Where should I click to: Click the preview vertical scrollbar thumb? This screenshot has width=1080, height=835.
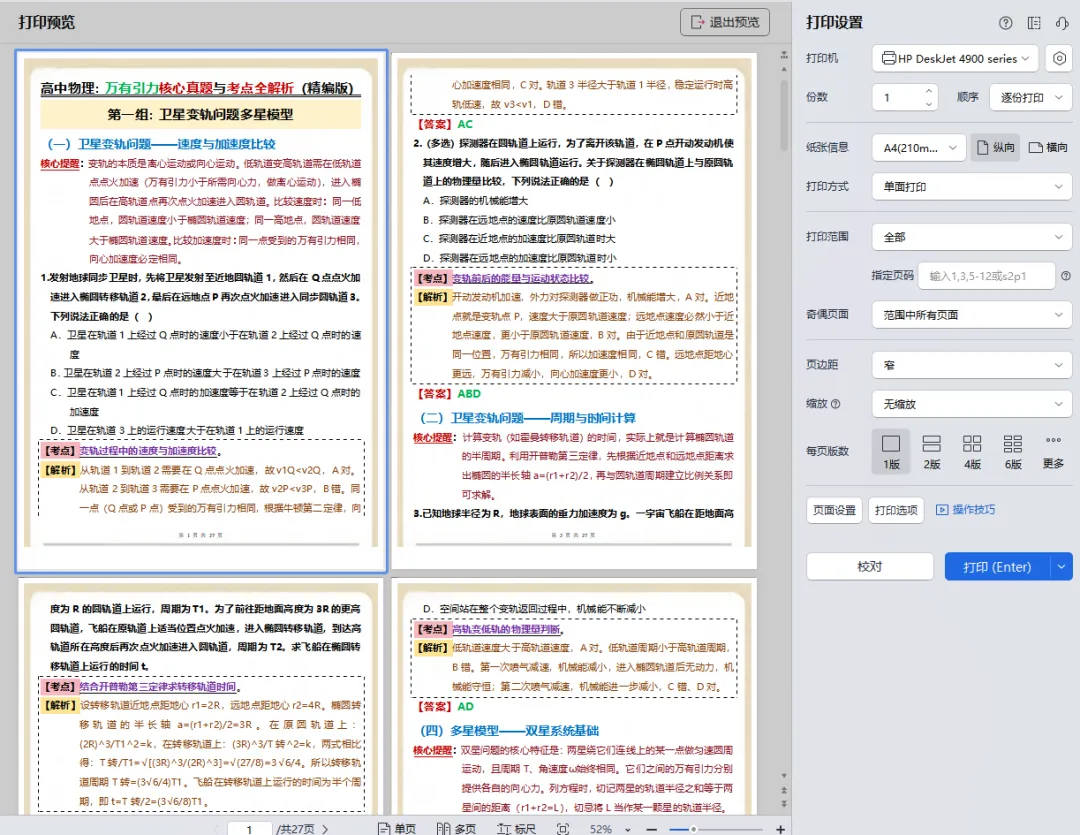pyautogui.click(x=784, y=115)
